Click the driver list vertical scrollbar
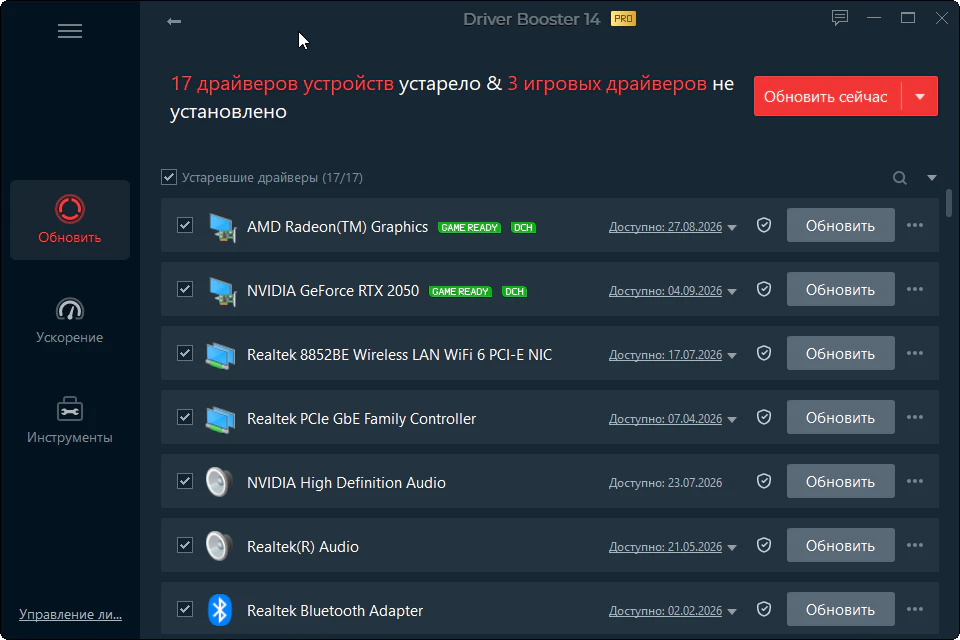960x640 pixels. (948, 203)
